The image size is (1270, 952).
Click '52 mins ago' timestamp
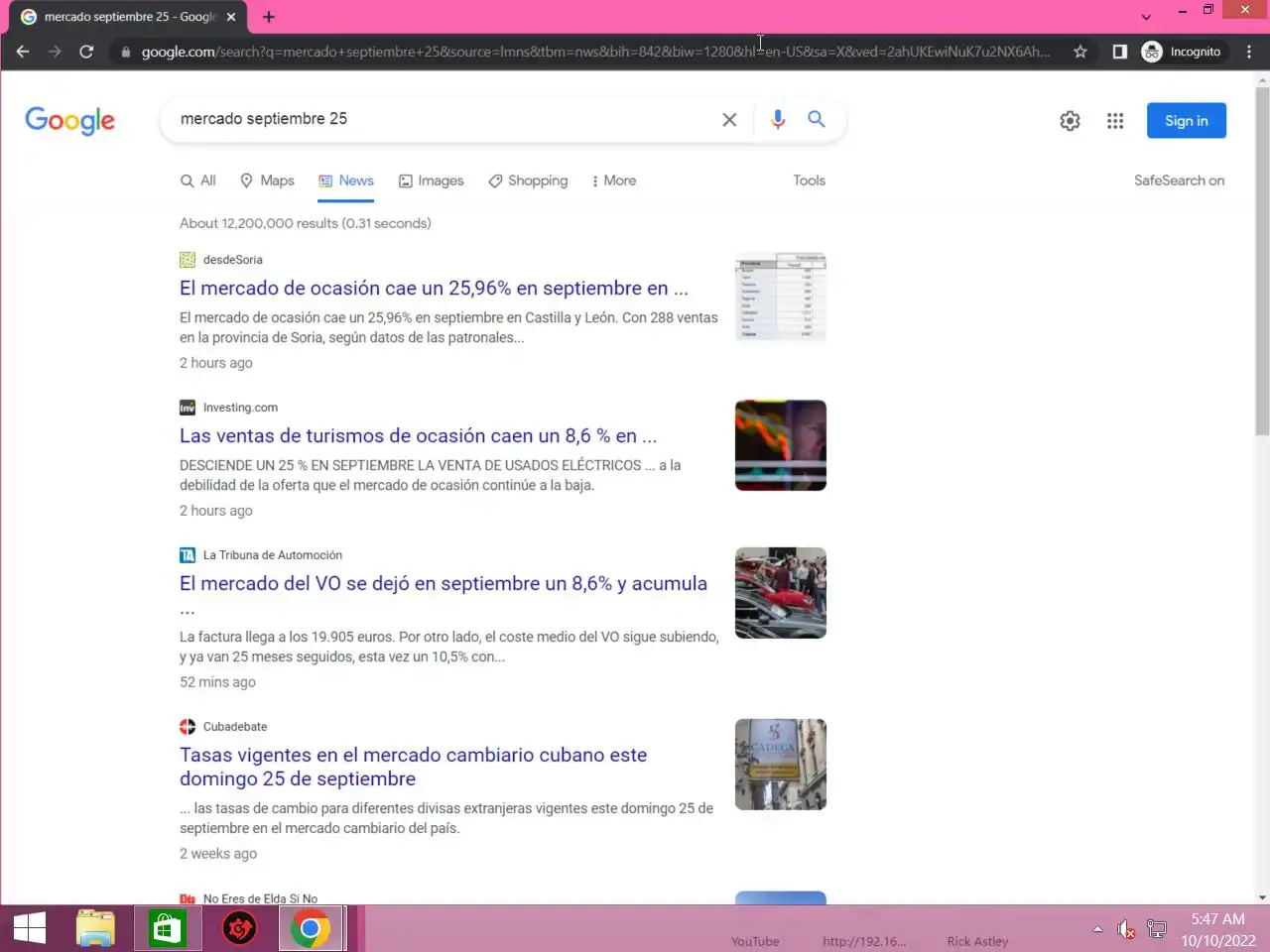(x=217, y=682)
